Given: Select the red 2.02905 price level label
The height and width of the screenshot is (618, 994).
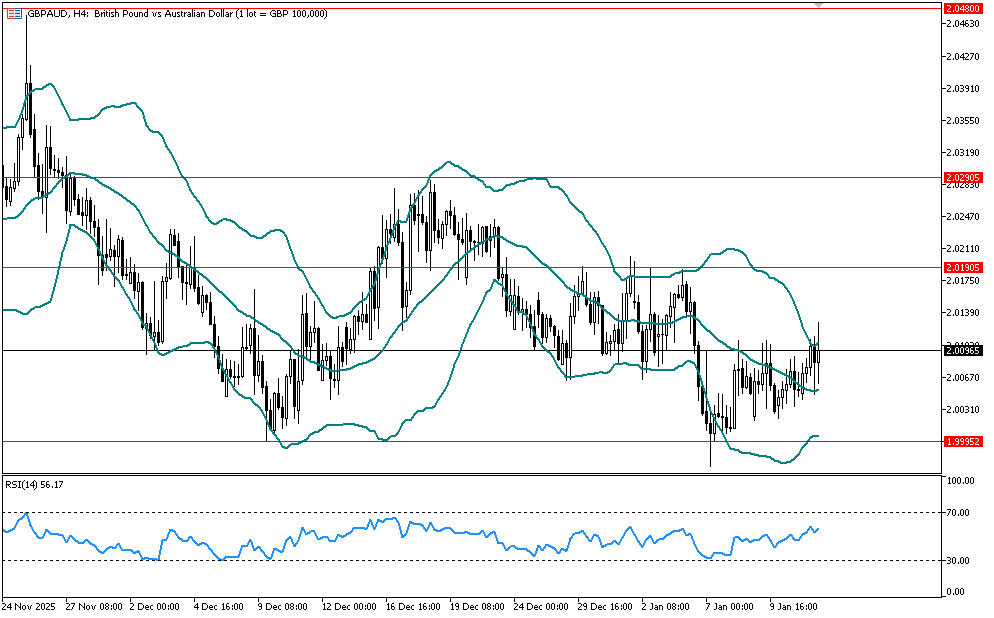Looking at the screenshot, I should [961, 178].
